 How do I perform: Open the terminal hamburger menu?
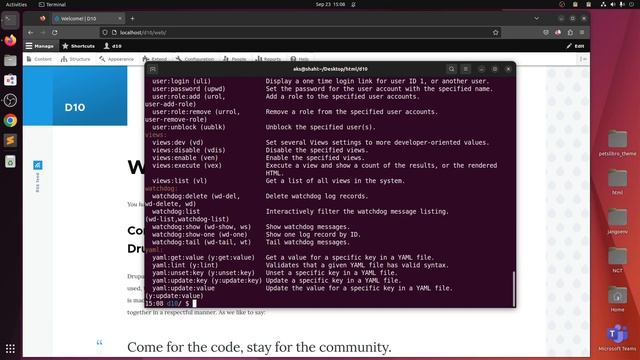click(x=466, y=69)
